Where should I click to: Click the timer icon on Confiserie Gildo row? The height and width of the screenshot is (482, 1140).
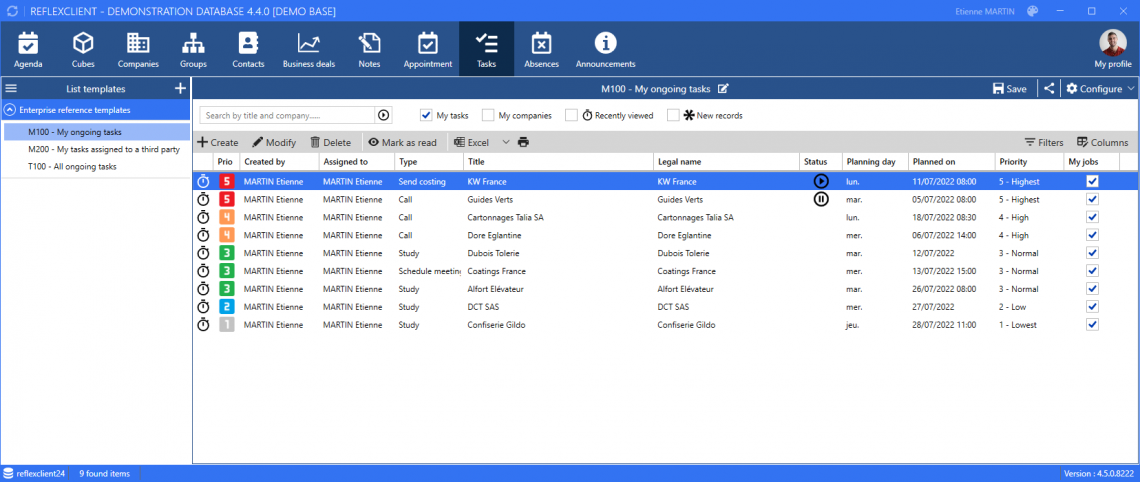(x=204, y=324)
